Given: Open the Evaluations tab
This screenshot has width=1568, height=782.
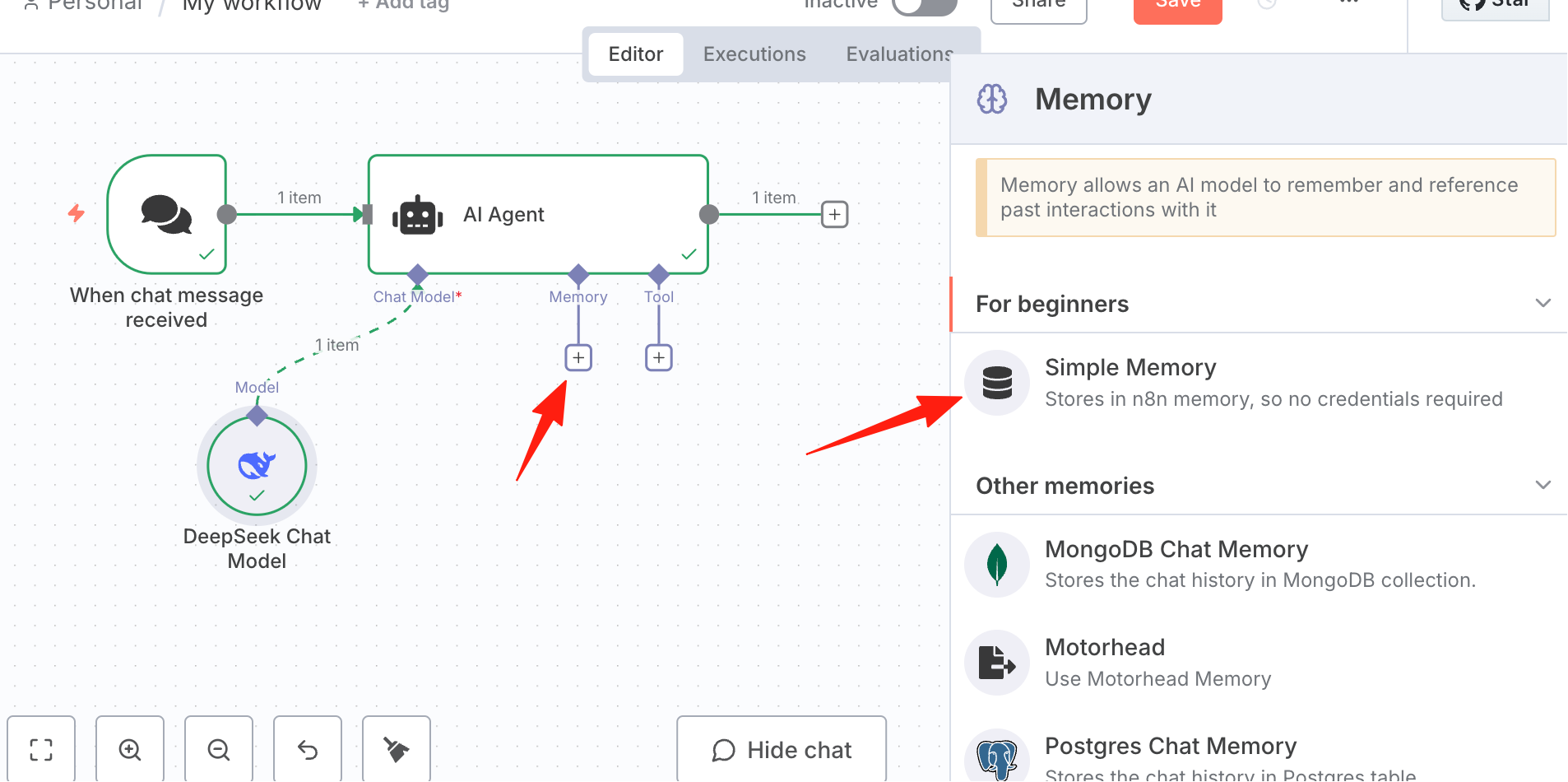Looking at the screenshot, I should 898,54.
